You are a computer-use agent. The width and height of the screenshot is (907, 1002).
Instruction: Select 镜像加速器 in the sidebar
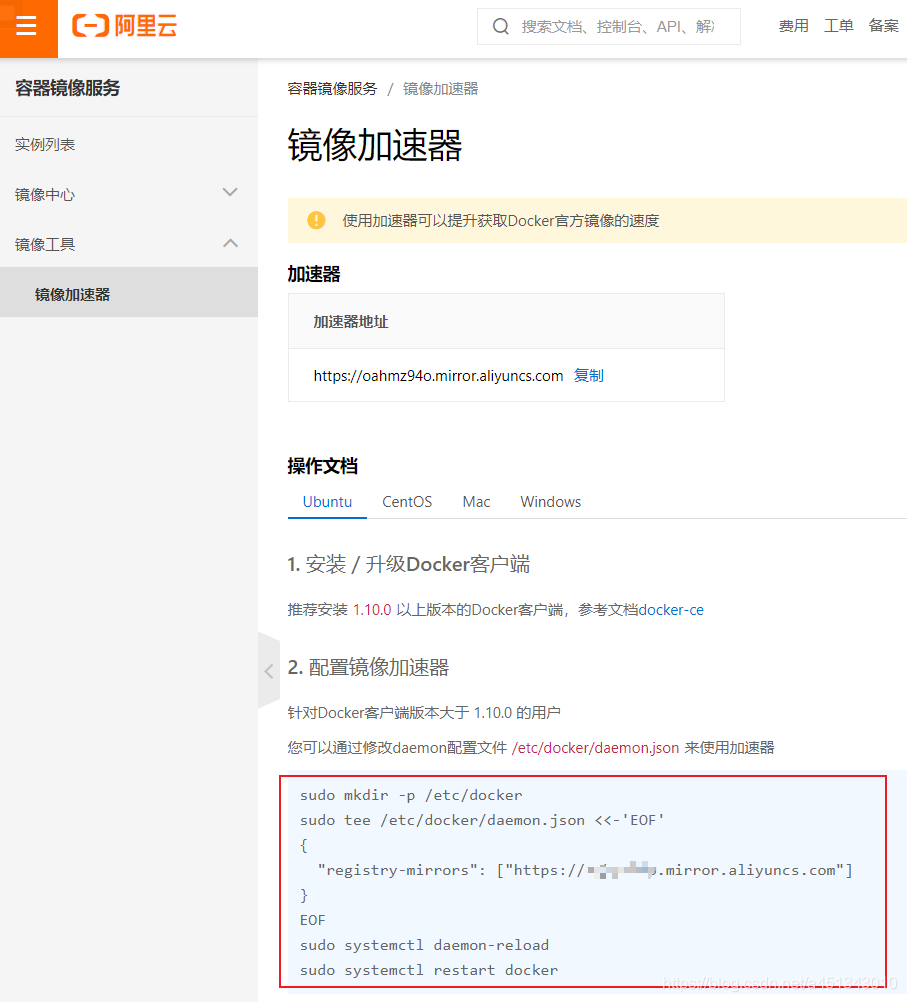[x=129, y=293]
